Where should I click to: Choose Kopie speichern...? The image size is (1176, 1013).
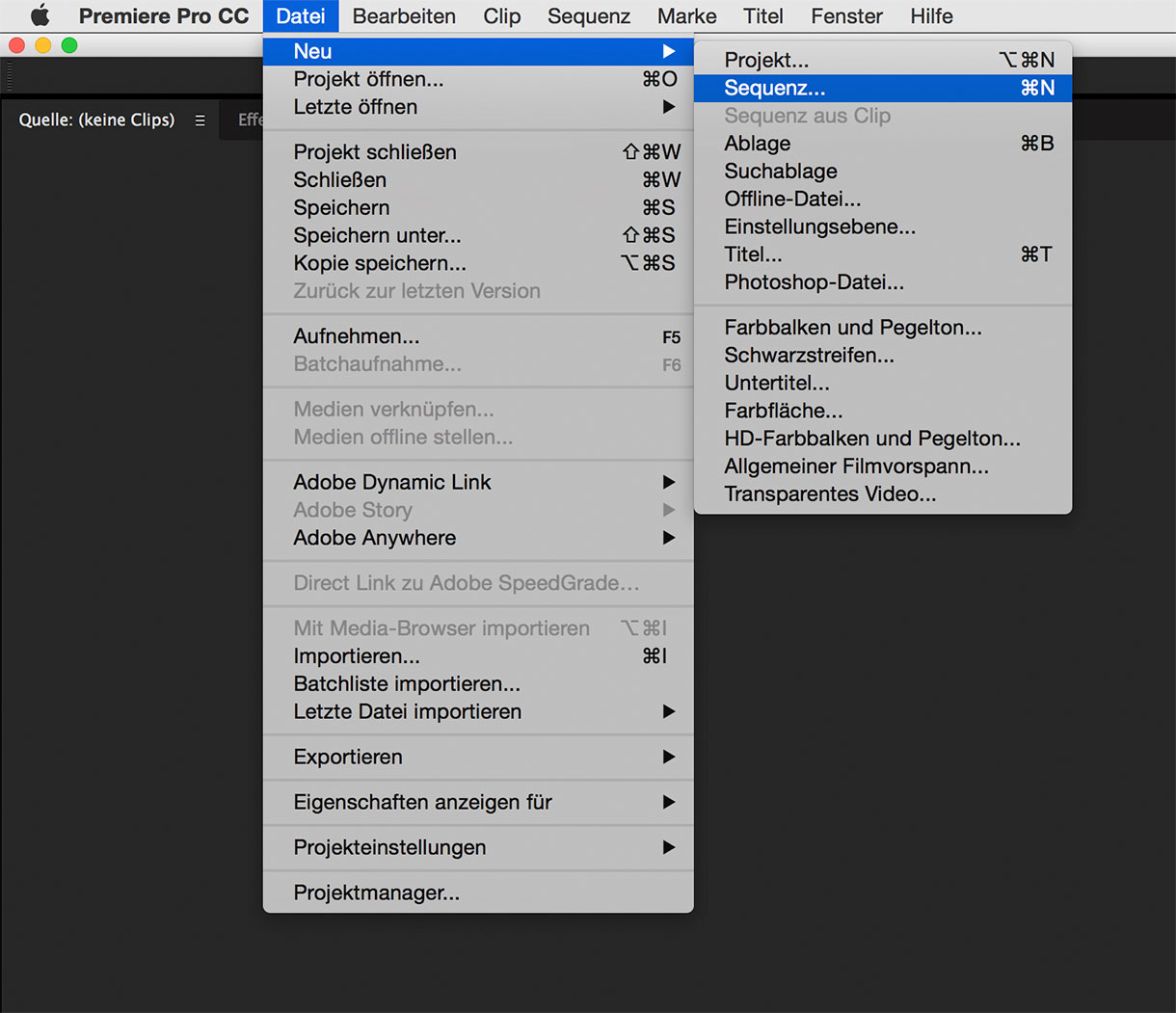click(478, 263)
